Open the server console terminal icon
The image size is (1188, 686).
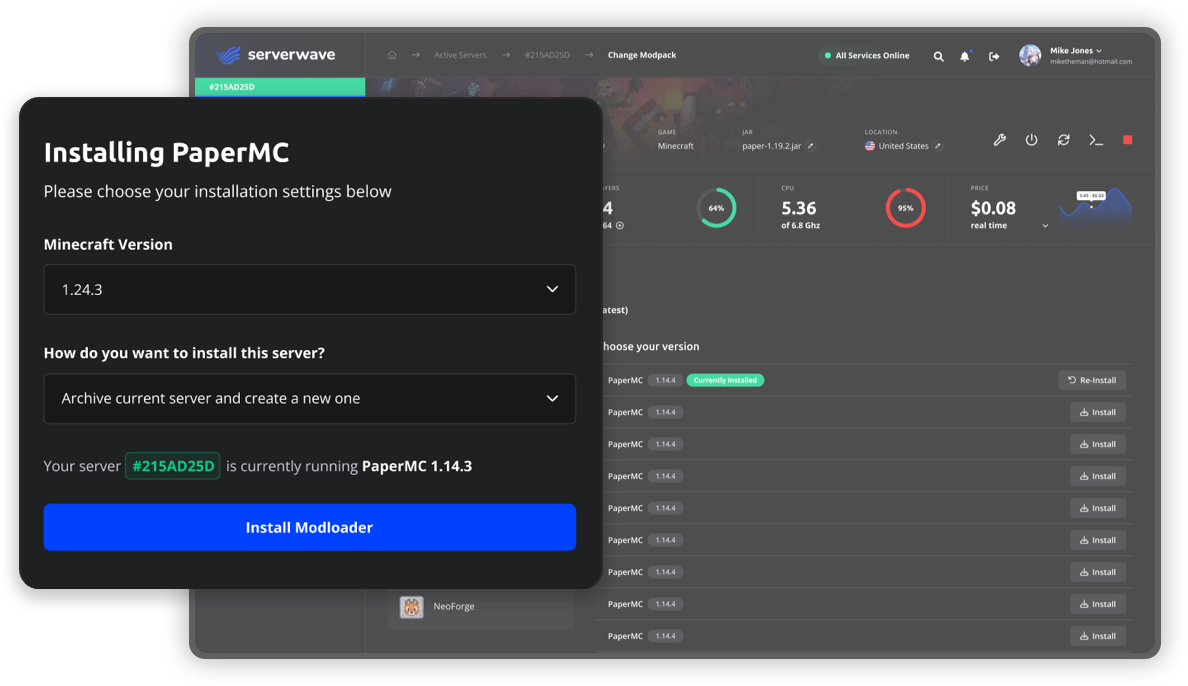pos(1096,140)
